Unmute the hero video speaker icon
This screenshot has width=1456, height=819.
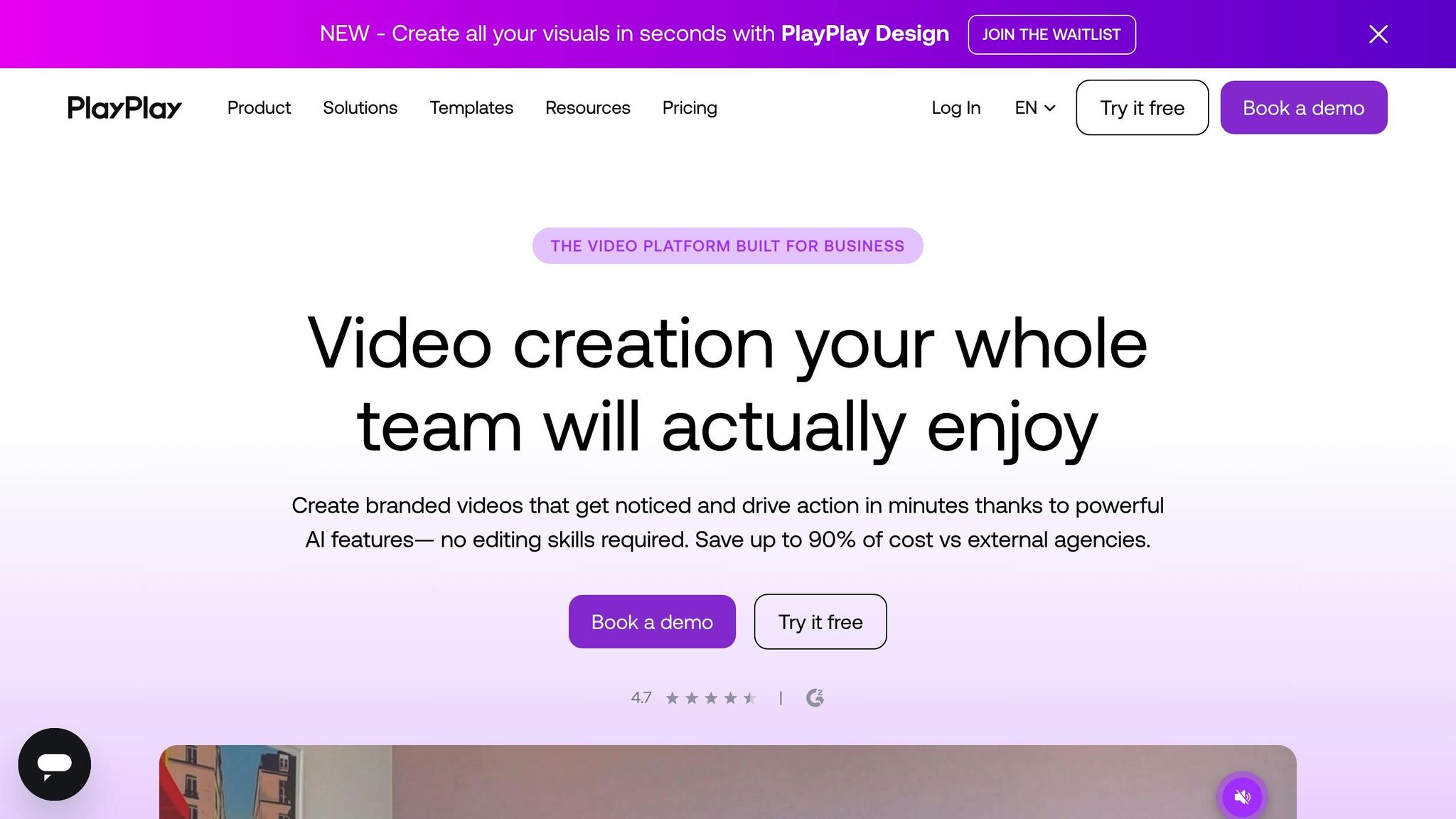pos(1243,796)
